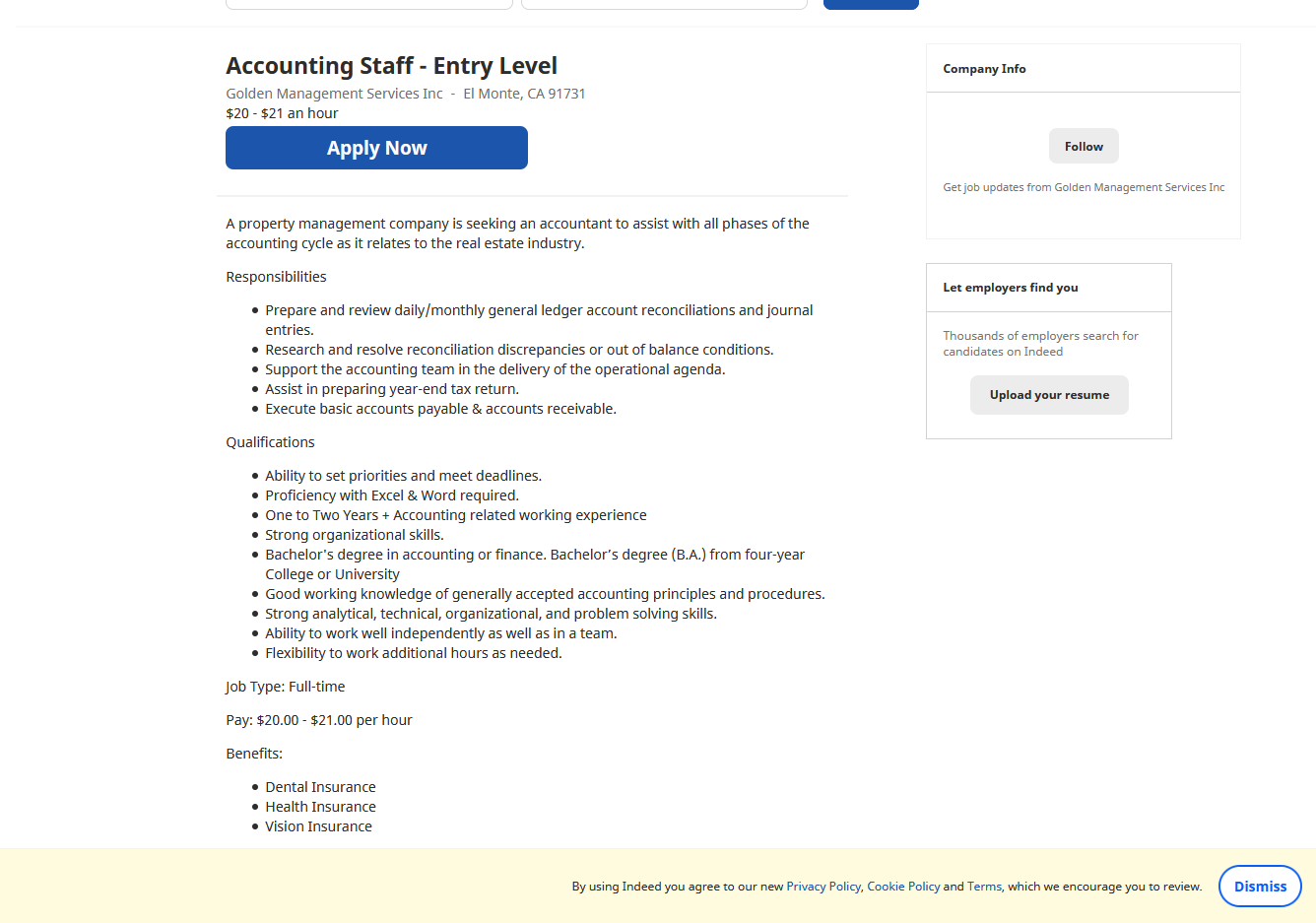This screenshot has height=923, width=1316.
Task: Click the Golden Management Services Inc company name
Action: pos(334,94)
